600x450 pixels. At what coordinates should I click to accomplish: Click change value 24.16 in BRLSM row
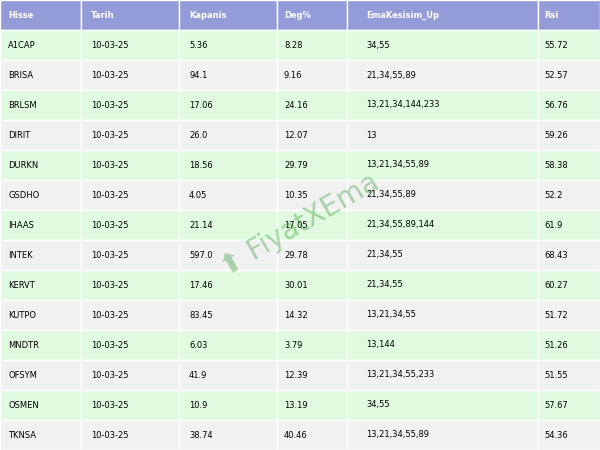[296, 104]
